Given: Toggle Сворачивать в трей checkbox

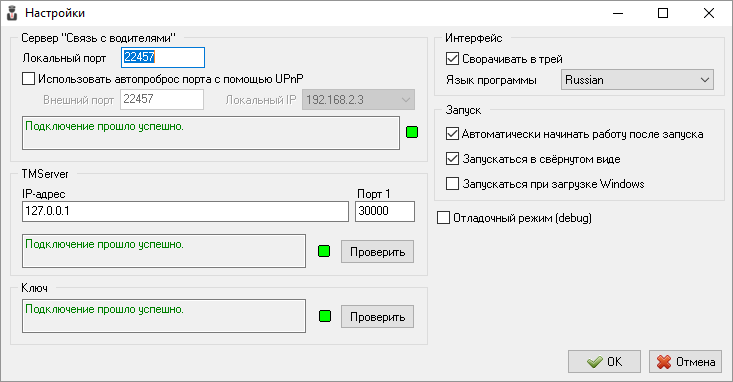Looking at the screenshot, I should [452, 59].
